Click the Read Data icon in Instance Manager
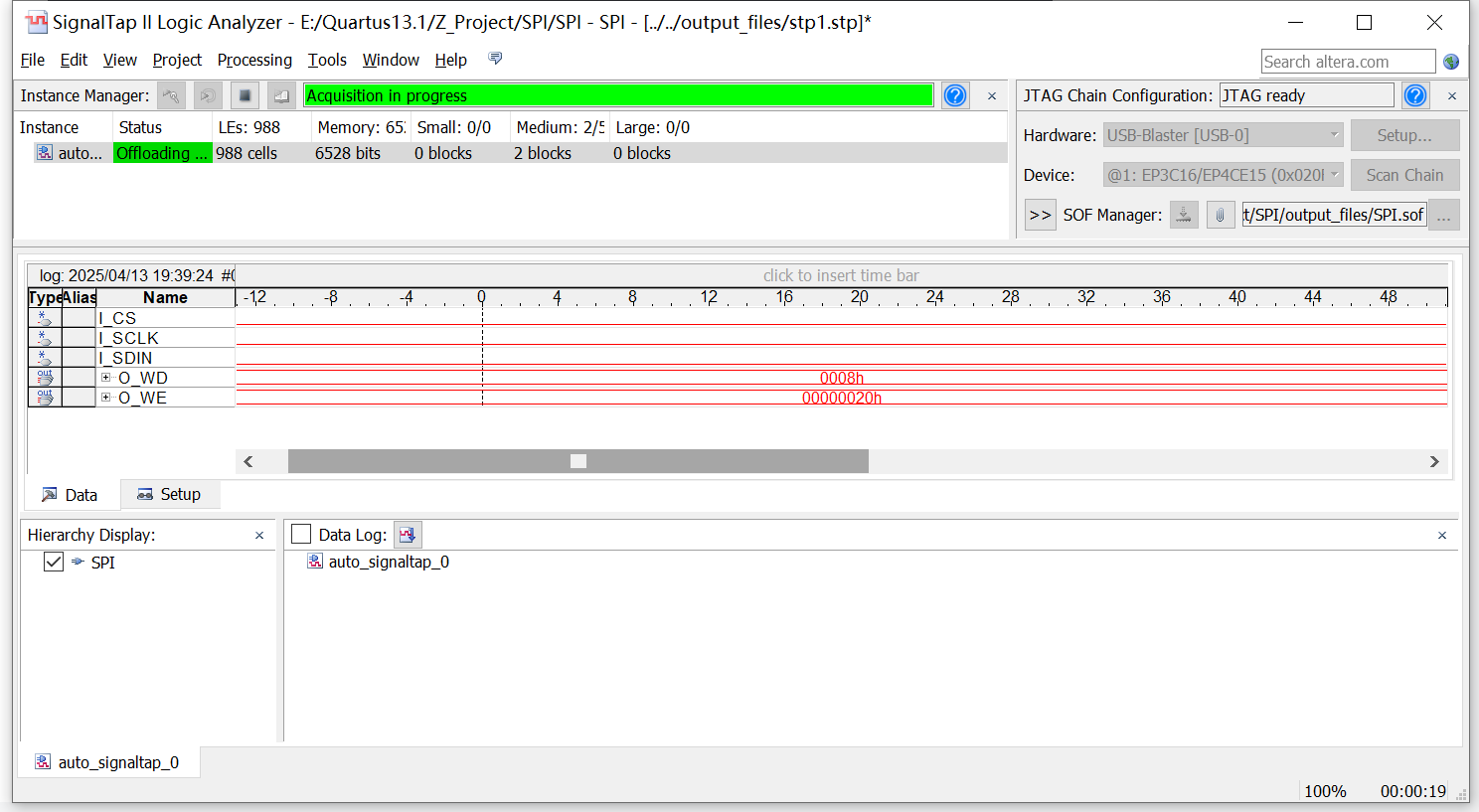 [281, 95]
